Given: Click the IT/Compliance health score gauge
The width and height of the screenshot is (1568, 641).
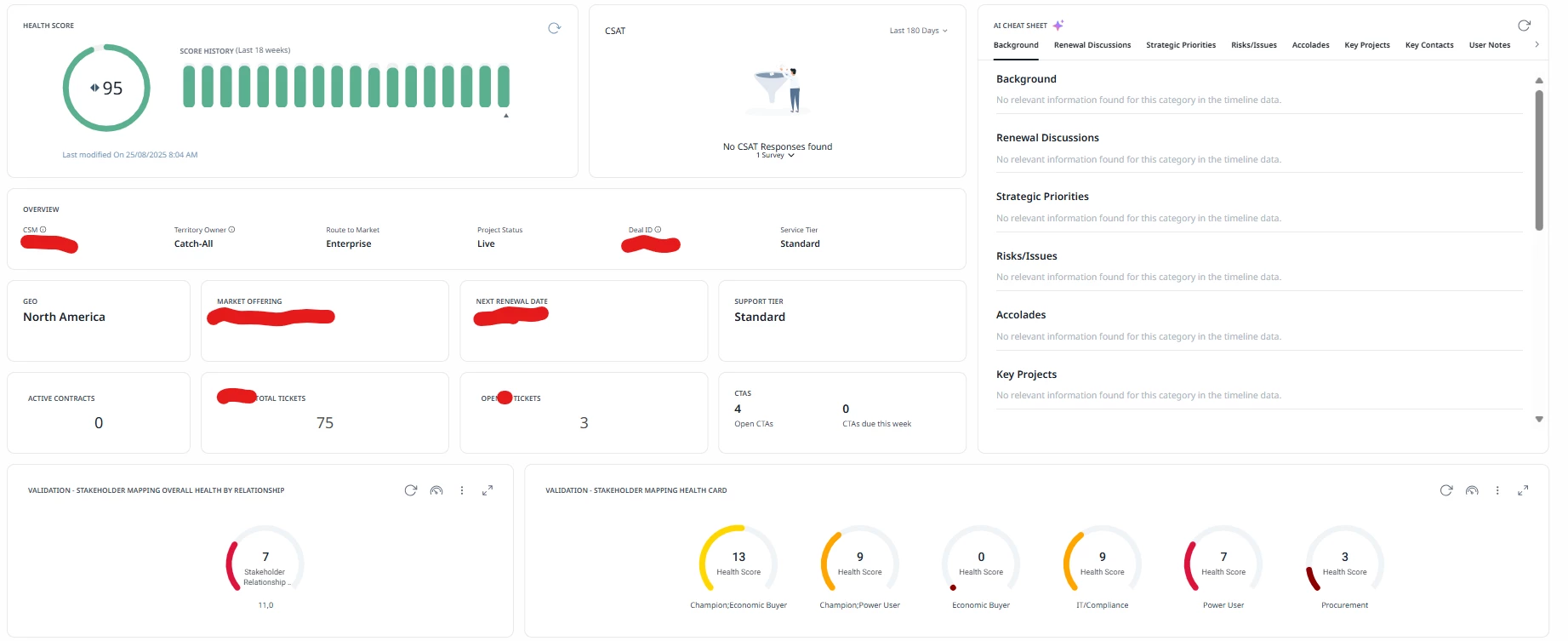Looking at the screenshot, I should (1103, 559).
